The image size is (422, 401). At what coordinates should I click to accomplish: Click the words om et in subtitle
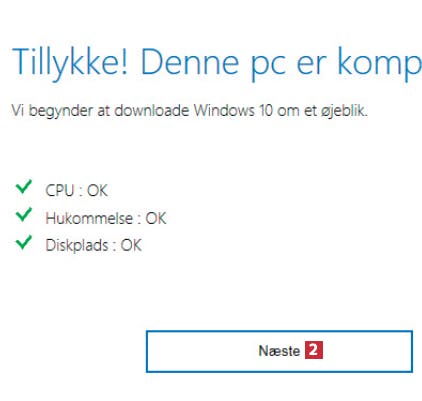(x=297, y=111)
